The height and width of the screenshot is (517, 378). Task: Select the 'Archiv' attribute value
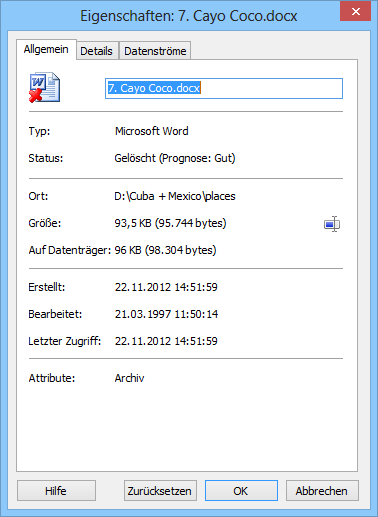point(129,378)
